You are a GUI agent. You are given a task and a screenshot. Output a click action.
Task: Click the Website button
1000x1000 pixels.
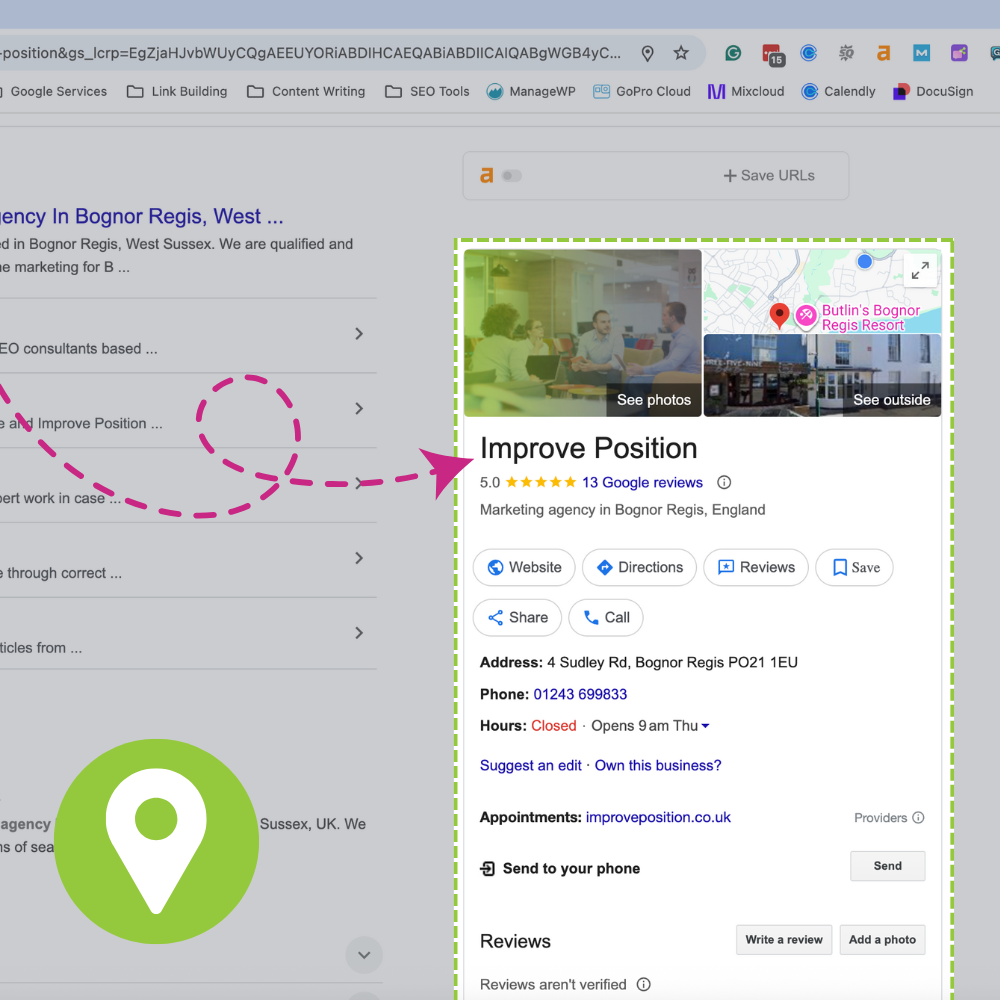point(524,567)
